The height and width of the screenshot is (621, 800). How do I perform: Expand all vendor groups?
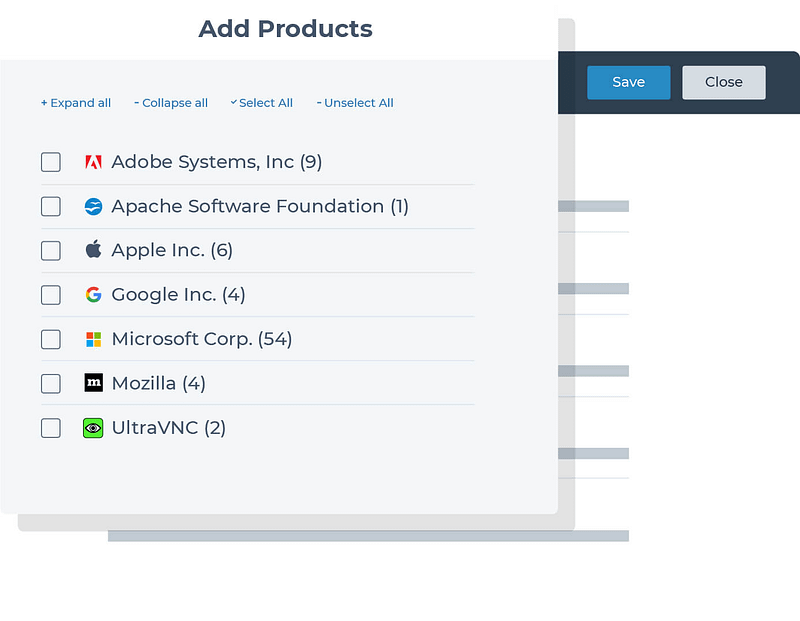pyautogui.click(x=76, y=103)
